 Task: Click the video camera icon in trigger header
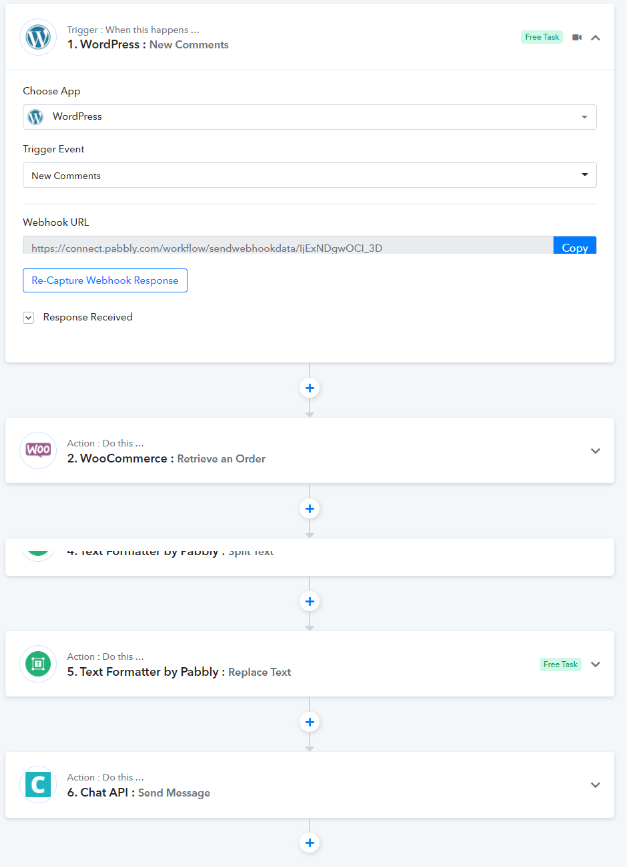click(577, 37)
